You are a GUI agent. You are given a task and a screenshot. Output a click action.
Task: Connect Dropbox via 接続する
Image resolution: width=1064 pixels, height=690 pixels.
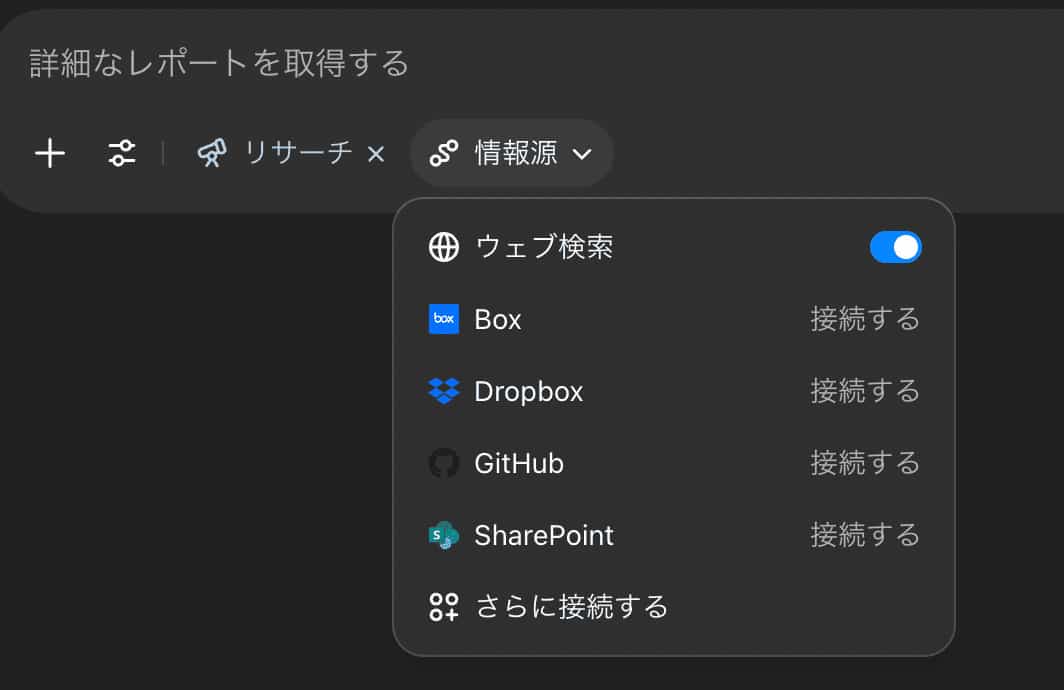[x=865, y=391]
